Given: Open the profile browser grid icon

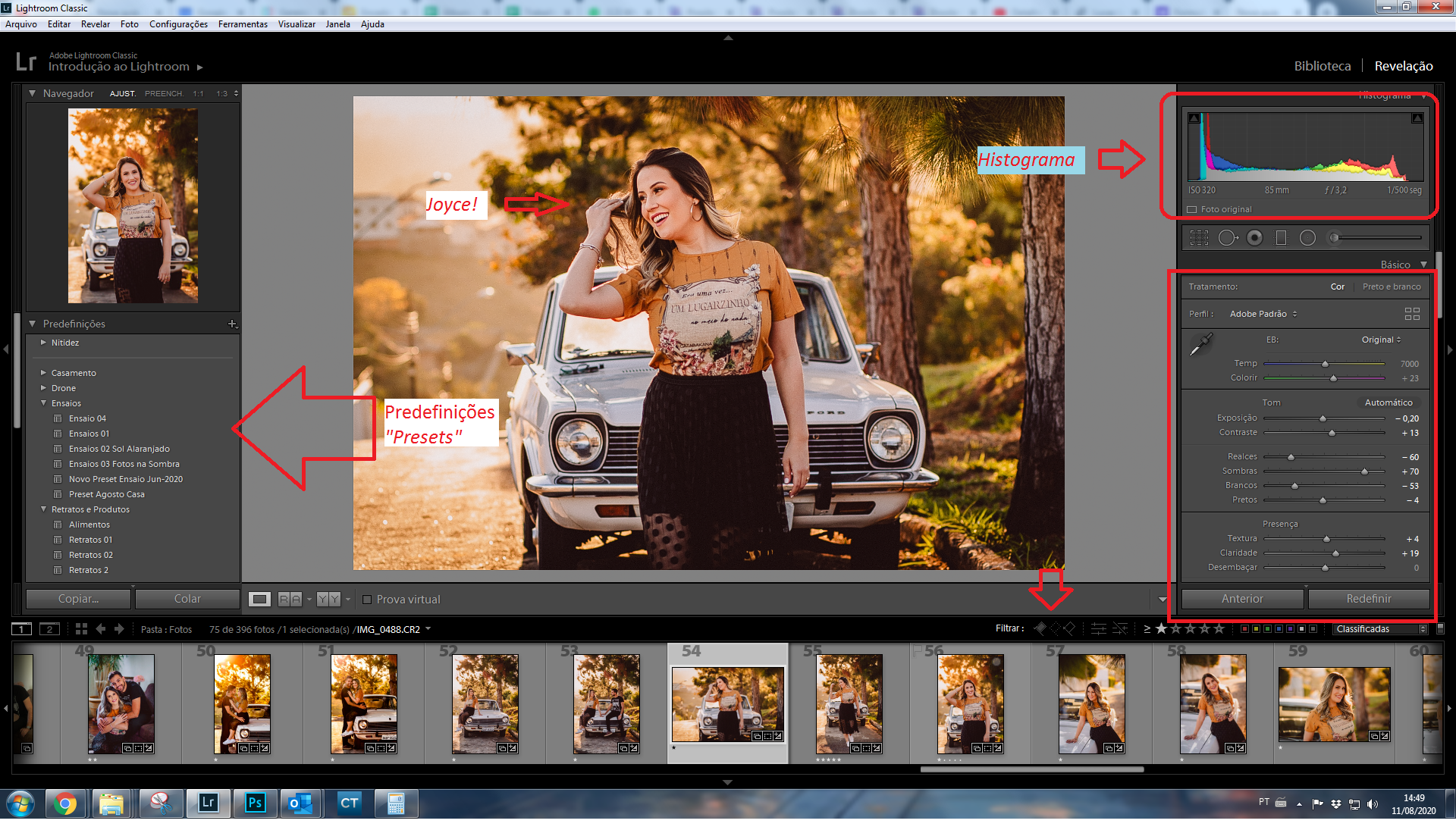Looking at the screenshot, I should [1411, 314].
